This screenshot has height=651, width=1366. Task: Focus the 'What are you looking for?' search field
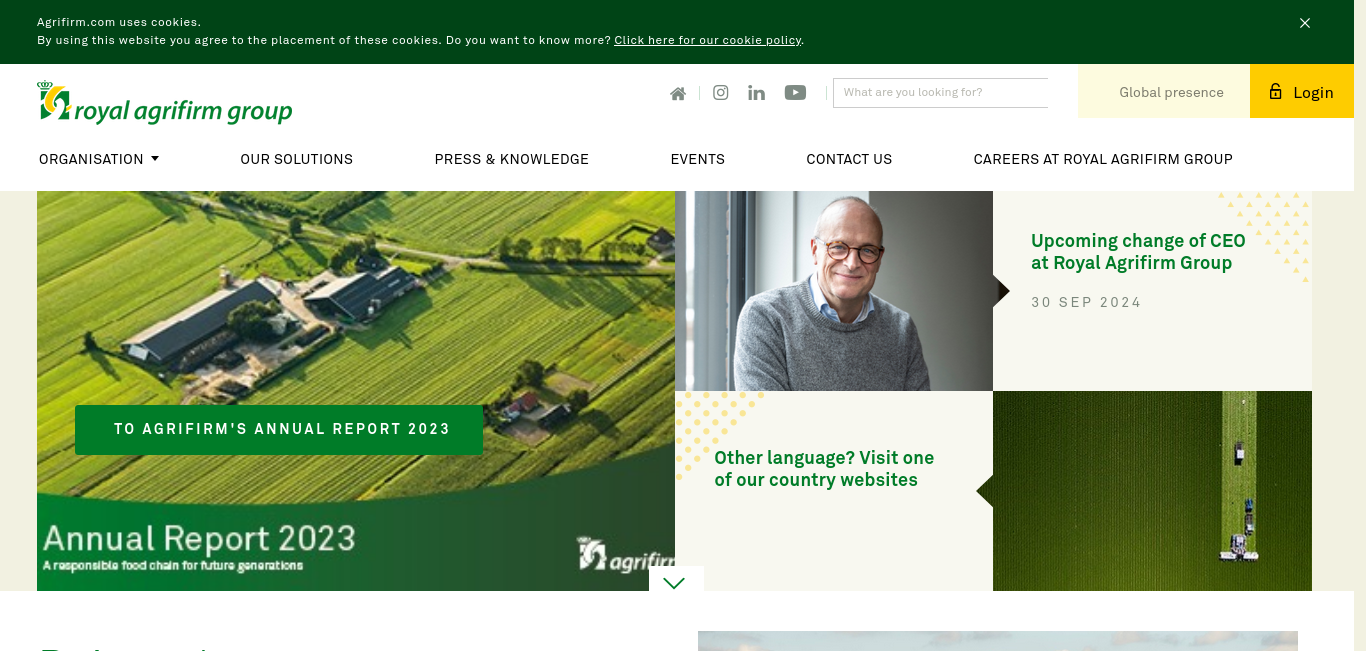pyautogui.click(x=940, y=93)
